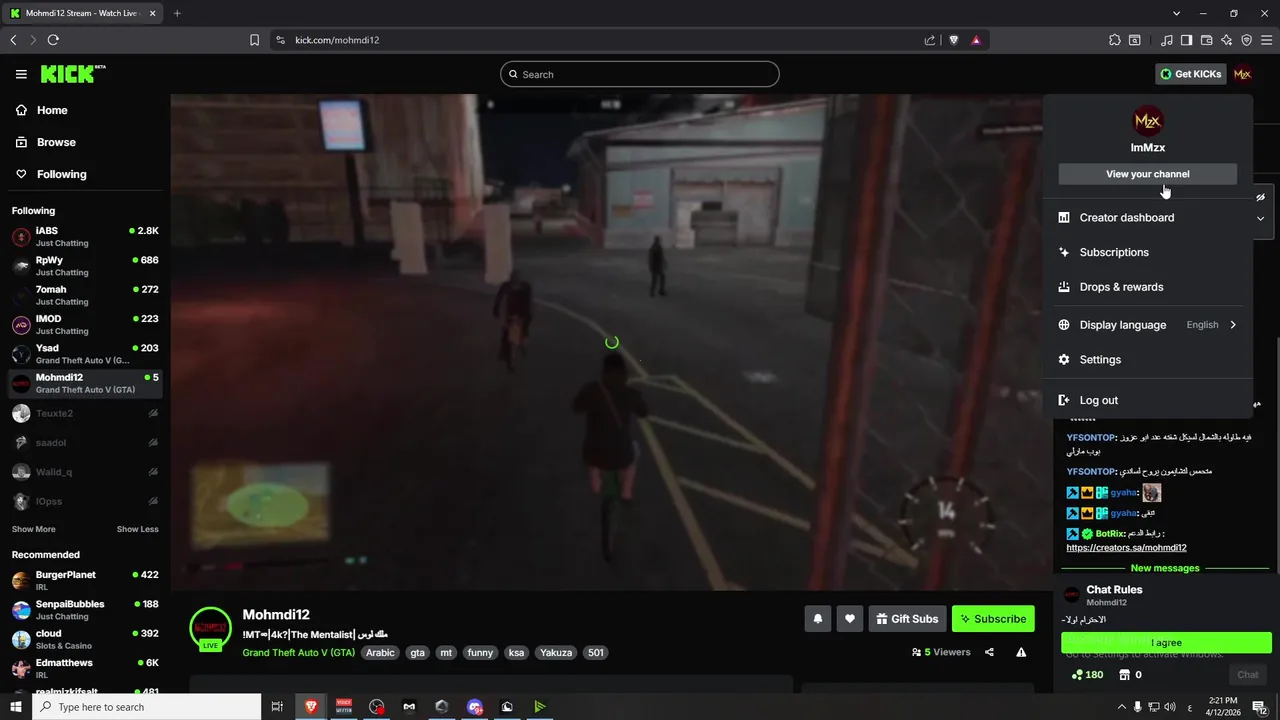Image resolution: width=1280 pixels, height=720 pixels.
Task: Open Brave VPN shield icon
Action: [x=1246, y=40]
